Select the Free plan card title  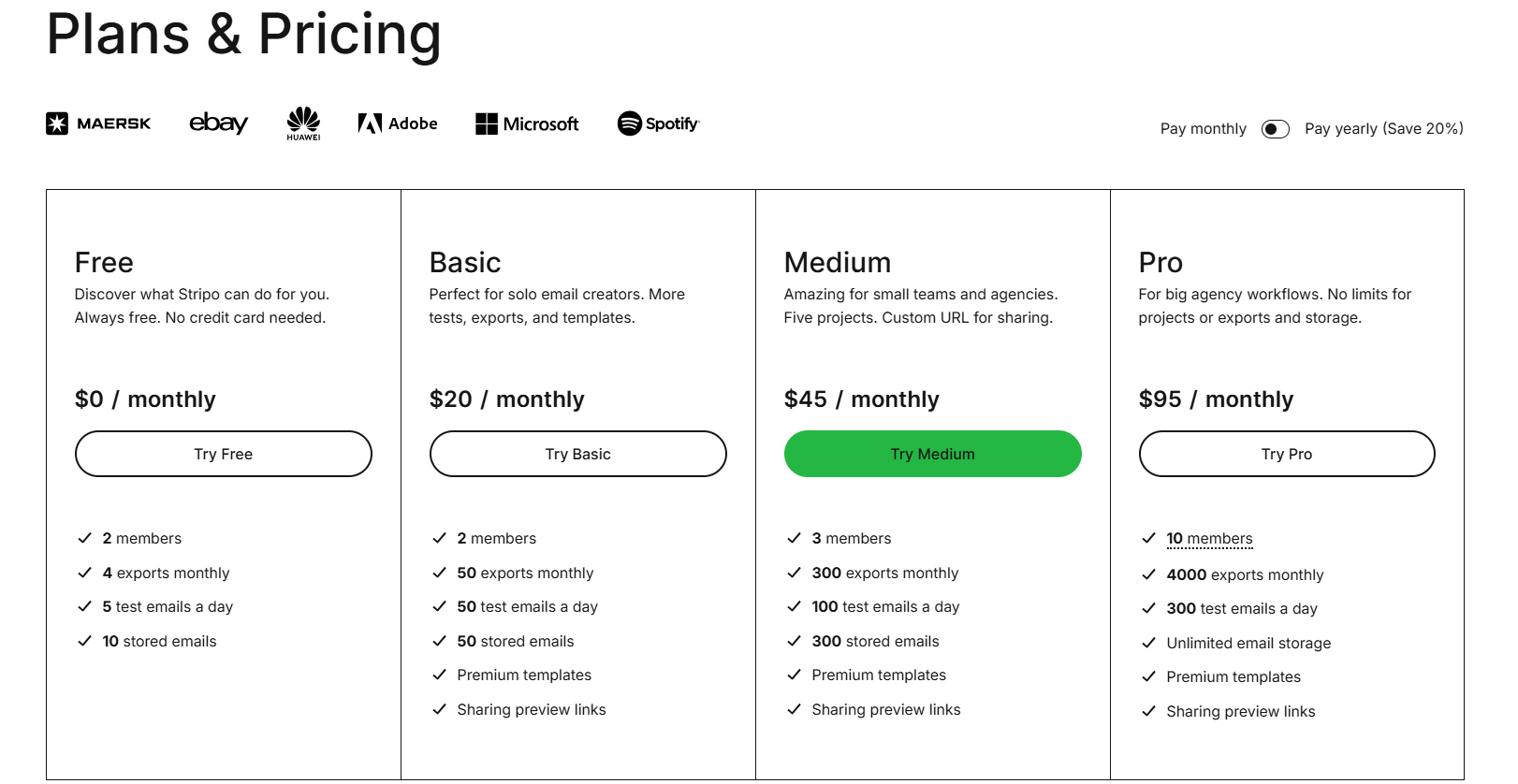pos(103,263)
